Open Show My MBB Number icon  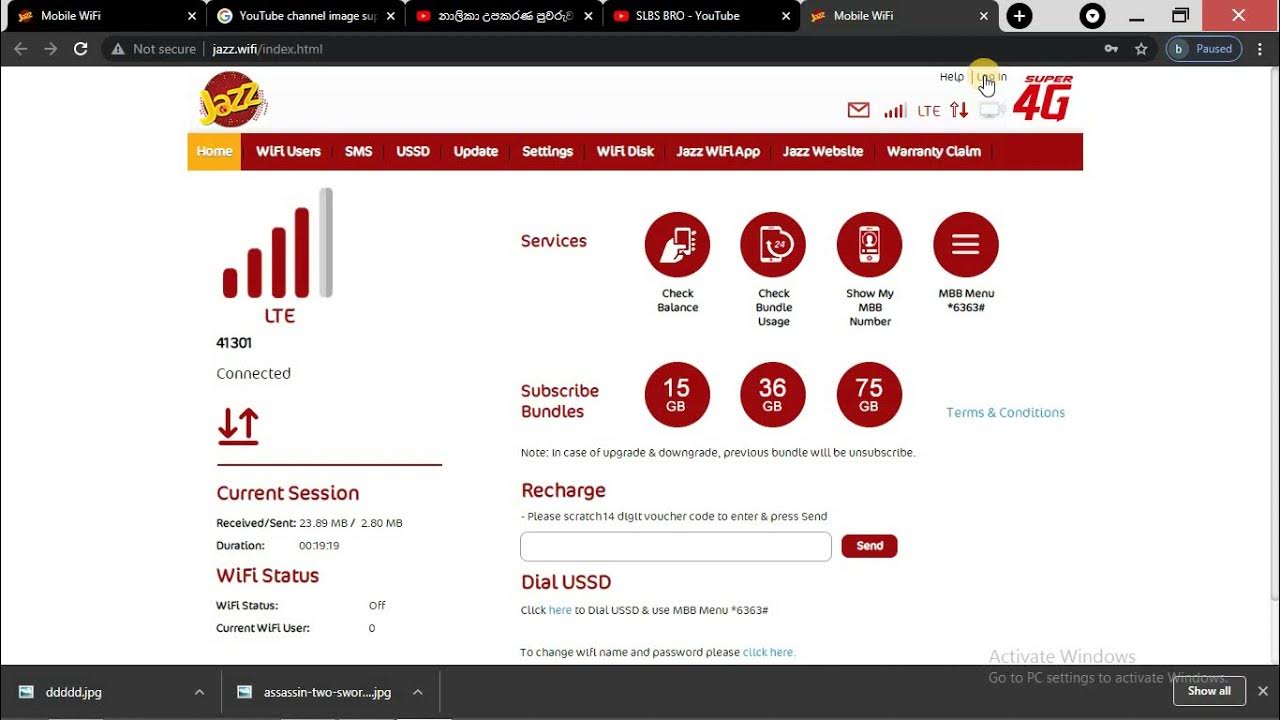pyautogui.click(x=869, y=244)
